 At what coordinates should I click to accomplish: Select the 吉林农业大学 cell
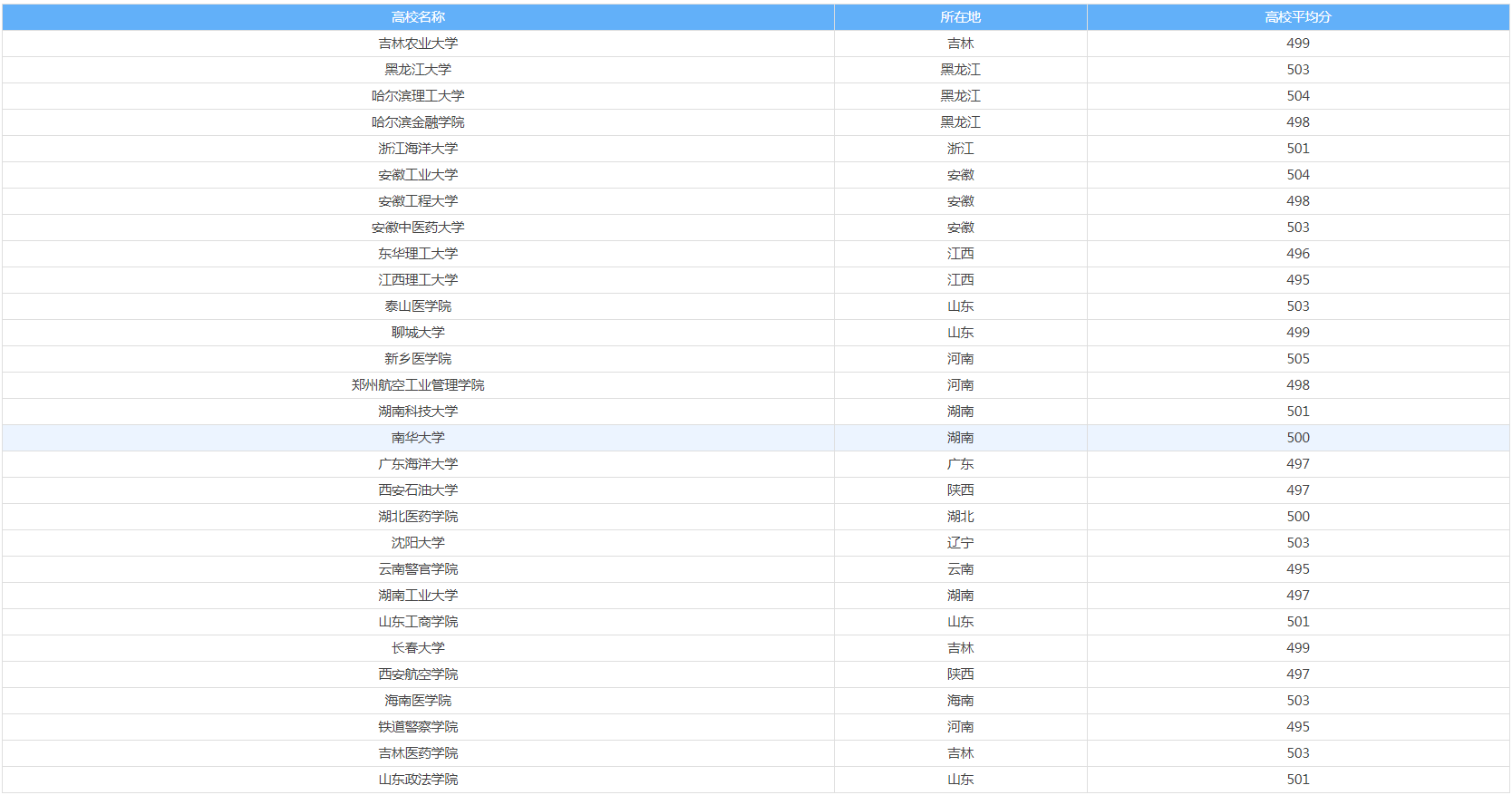418,44
